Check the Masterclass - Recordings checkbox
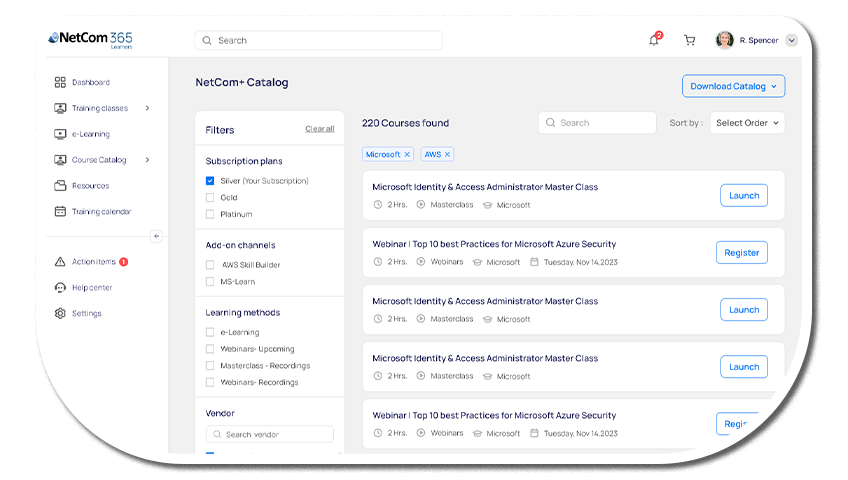848x480 pixels. pyautogui.click(x=210, y=366)
